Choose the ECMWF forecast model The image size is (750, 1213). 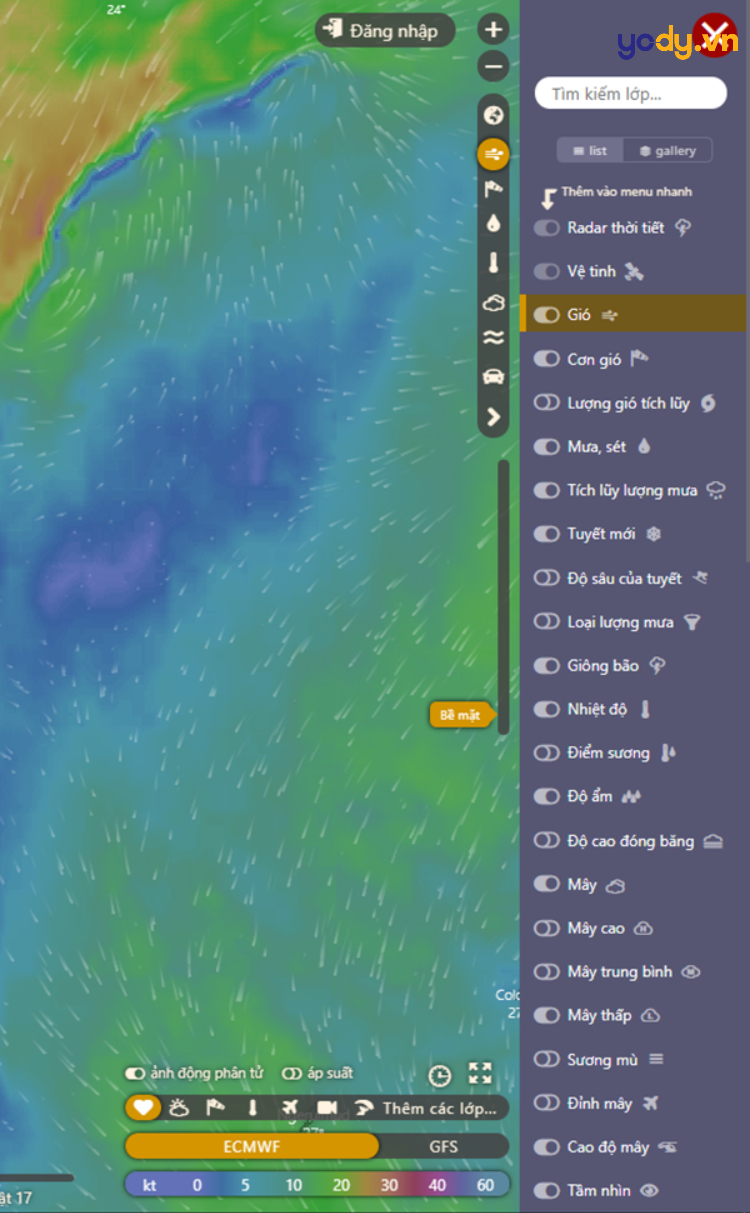252,1146
